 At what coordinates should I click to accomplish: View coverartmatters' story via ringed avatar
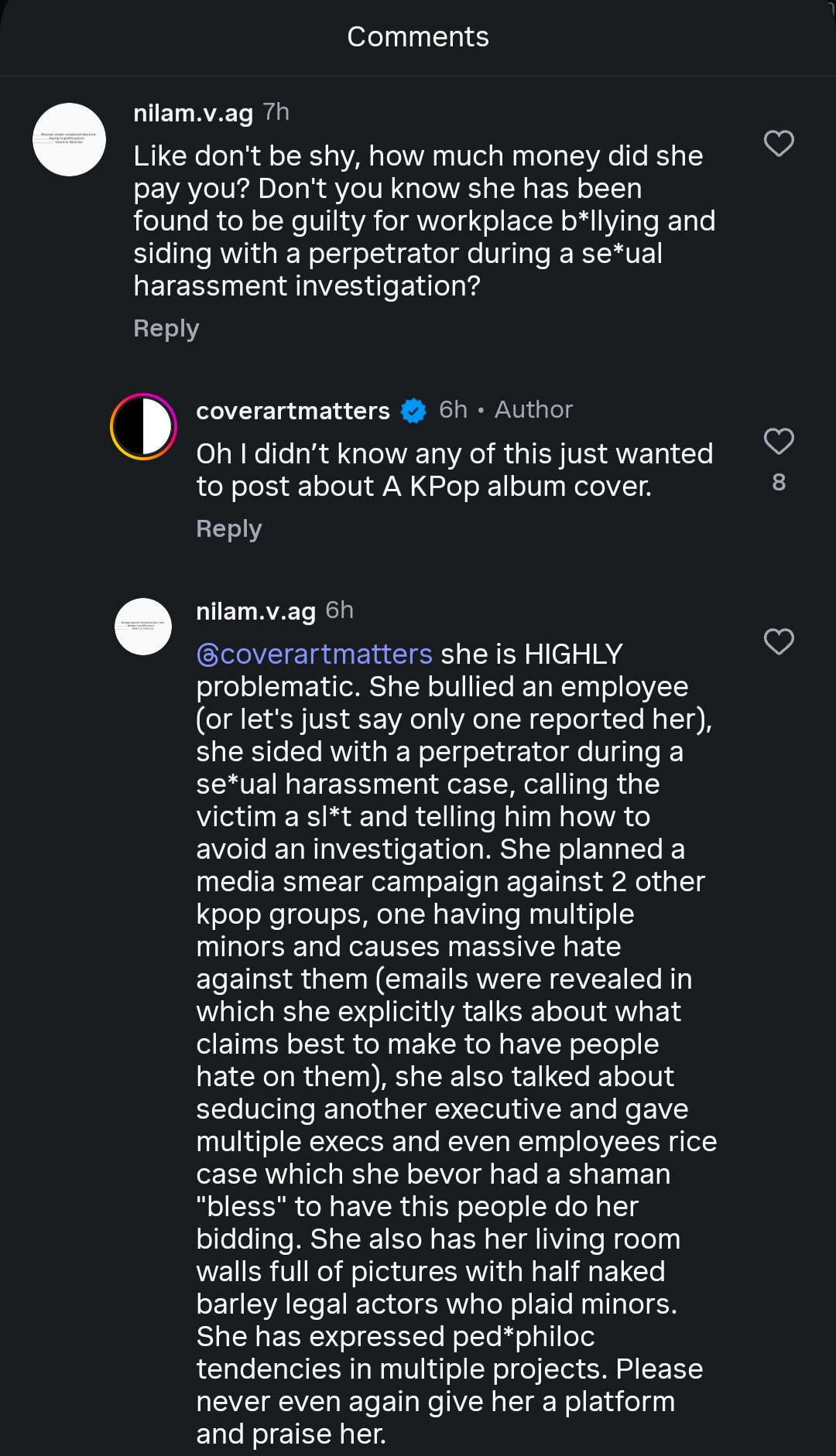[x=143, y=426]
